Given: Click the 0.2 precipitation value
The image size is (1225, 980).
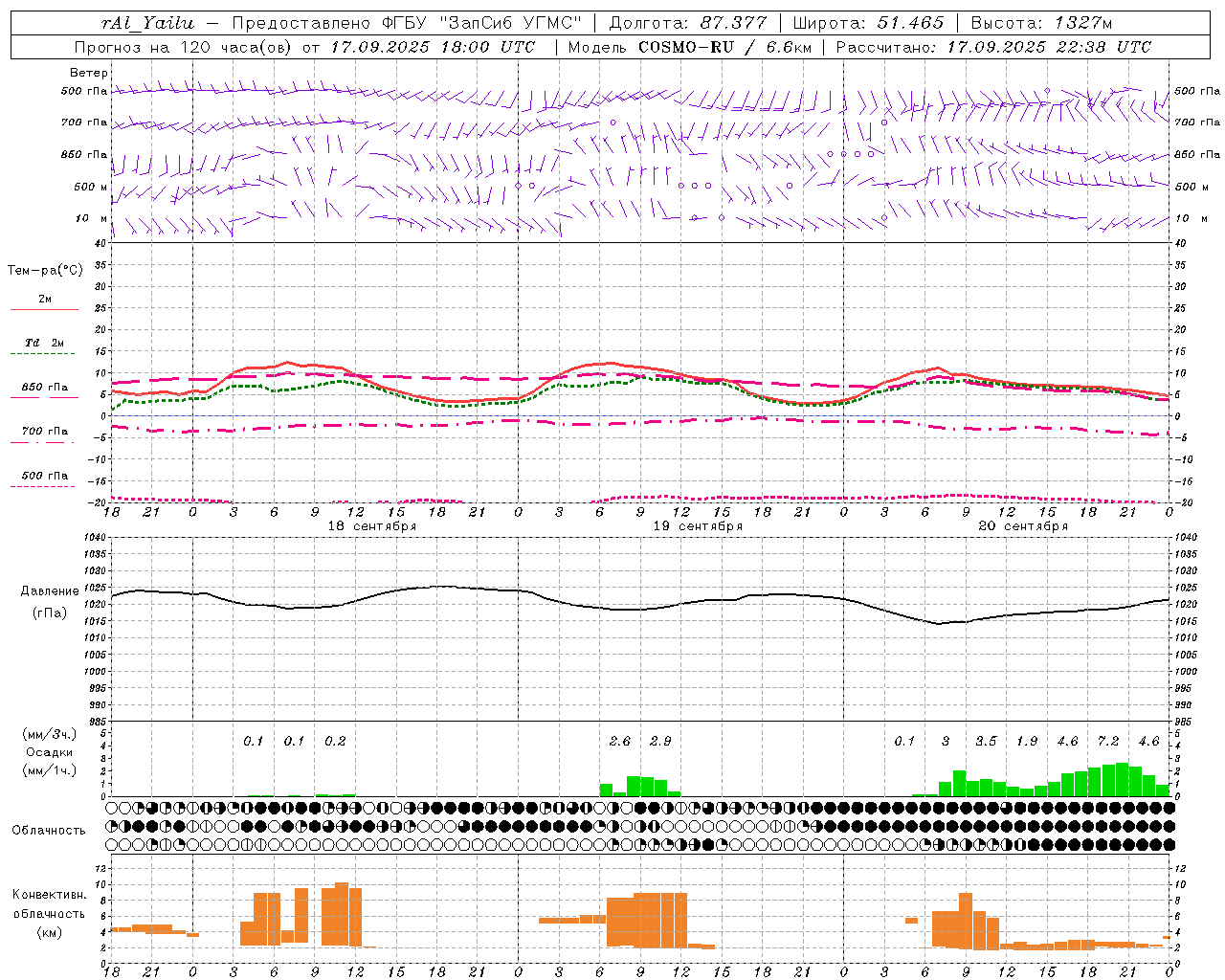Looking at the screenshot, I should pos(335,742).
